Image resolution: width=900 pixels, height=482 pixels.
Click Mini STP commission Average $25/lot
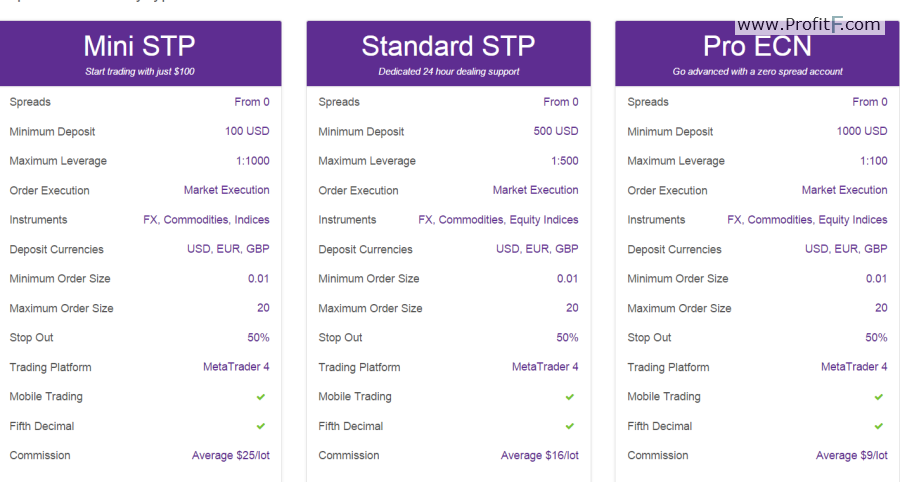231,455
